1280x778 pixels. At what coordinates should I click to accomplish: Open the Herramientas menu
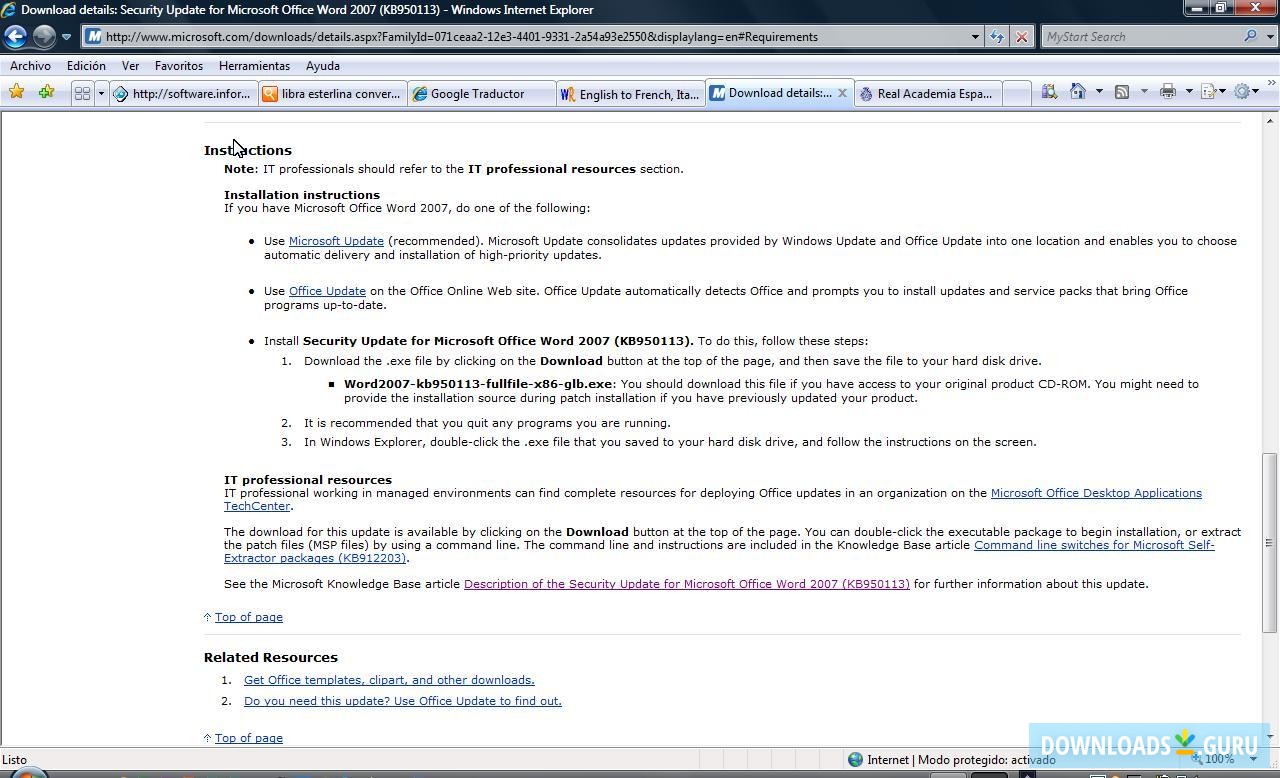(254, 66)
